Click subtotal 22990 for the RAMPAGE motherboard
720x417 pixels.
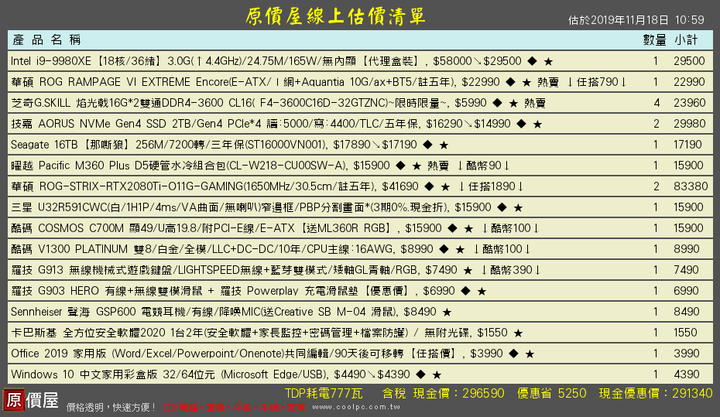689,82
